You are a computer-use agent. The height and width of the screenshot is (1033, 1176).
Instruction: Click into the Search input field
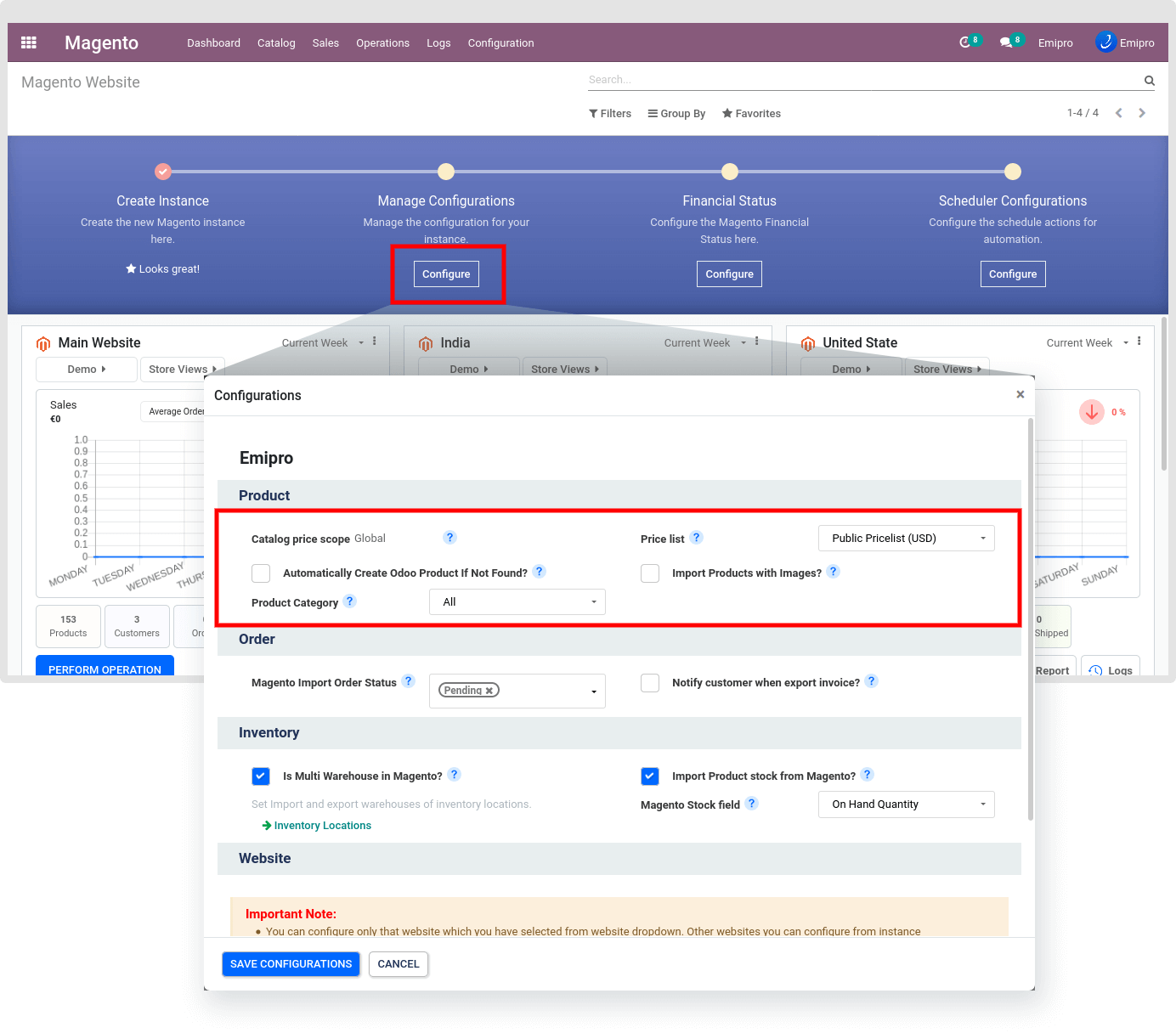864,80
